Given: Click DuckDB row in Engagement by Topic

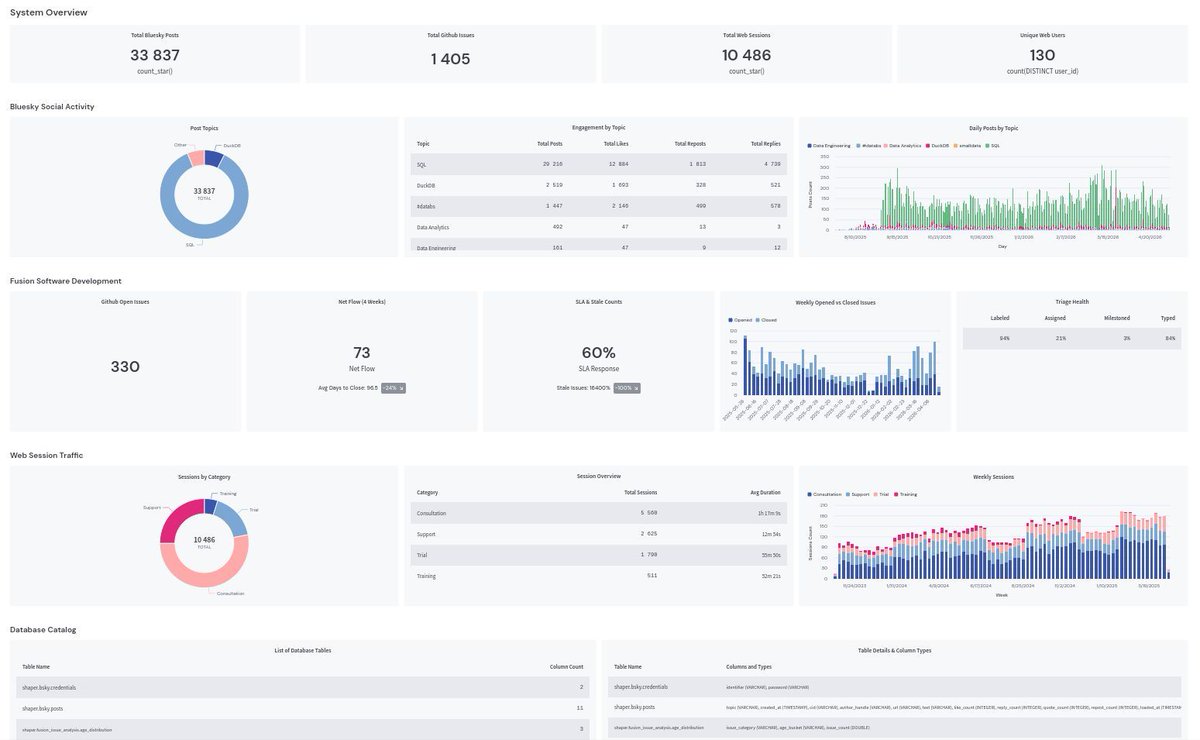Looking at the screenshot, I should tap(598, 185).
